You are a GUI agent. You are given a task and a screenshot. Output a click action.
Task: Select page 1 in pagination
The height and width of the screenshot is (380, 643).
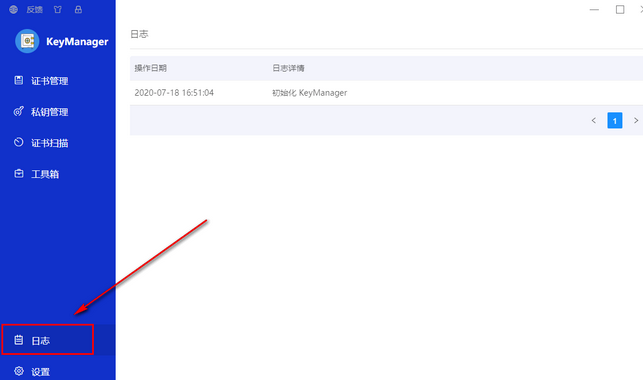[x=615, y=121]
